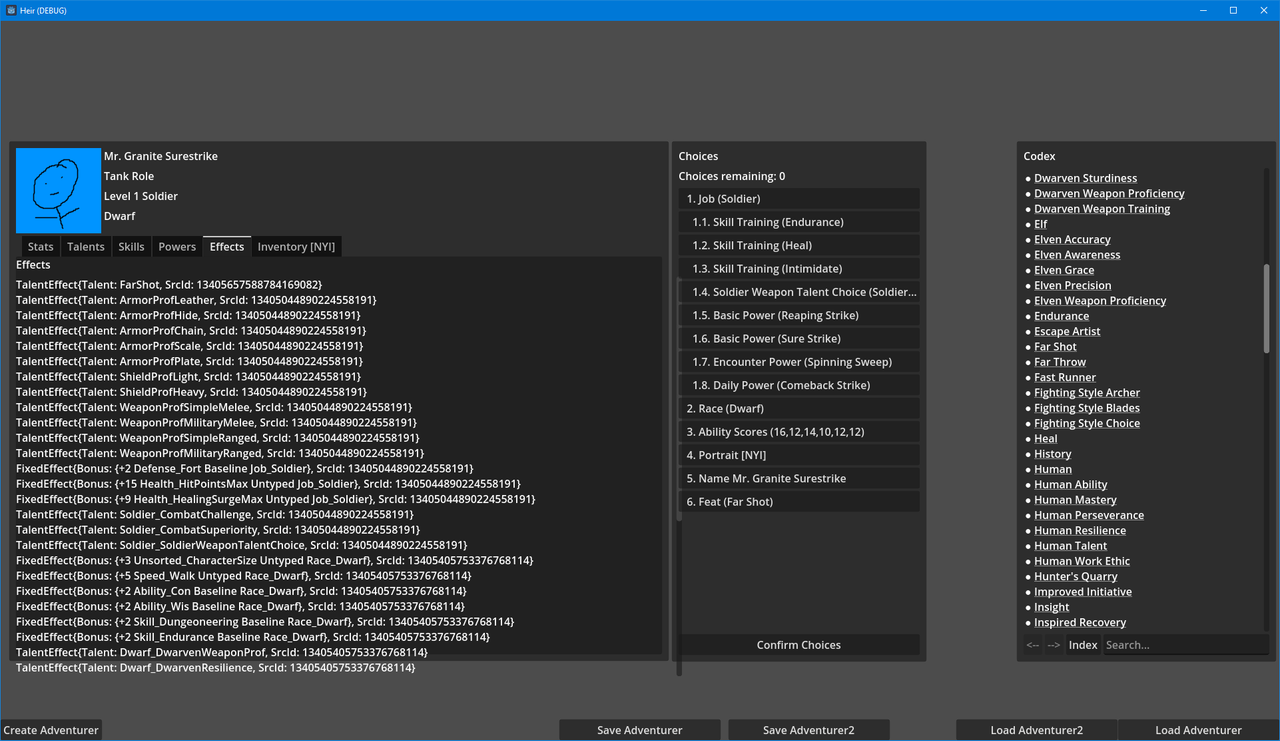
Task: Select Skill Training (Endurance) choice
Action: [x=799, y=222]
